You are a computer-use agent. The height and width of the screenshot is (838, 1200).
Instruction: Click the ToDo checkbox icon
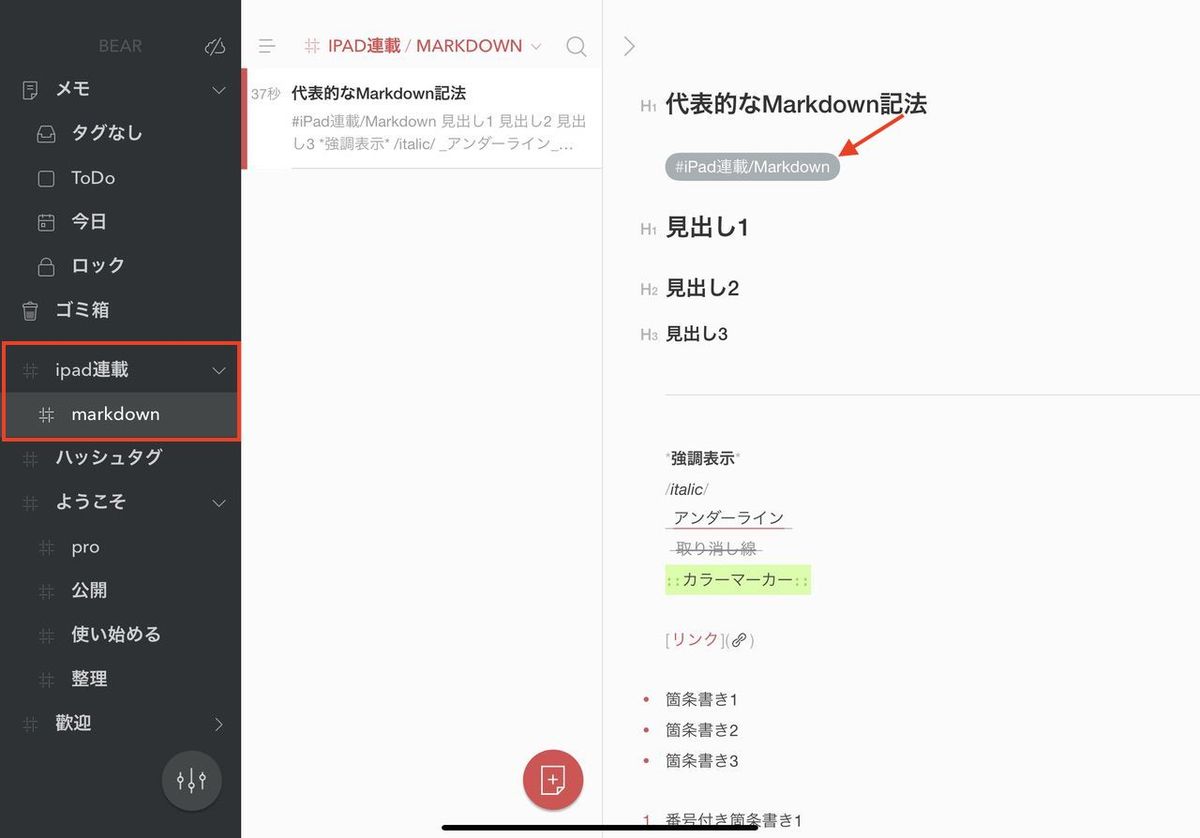pos(46,179)
